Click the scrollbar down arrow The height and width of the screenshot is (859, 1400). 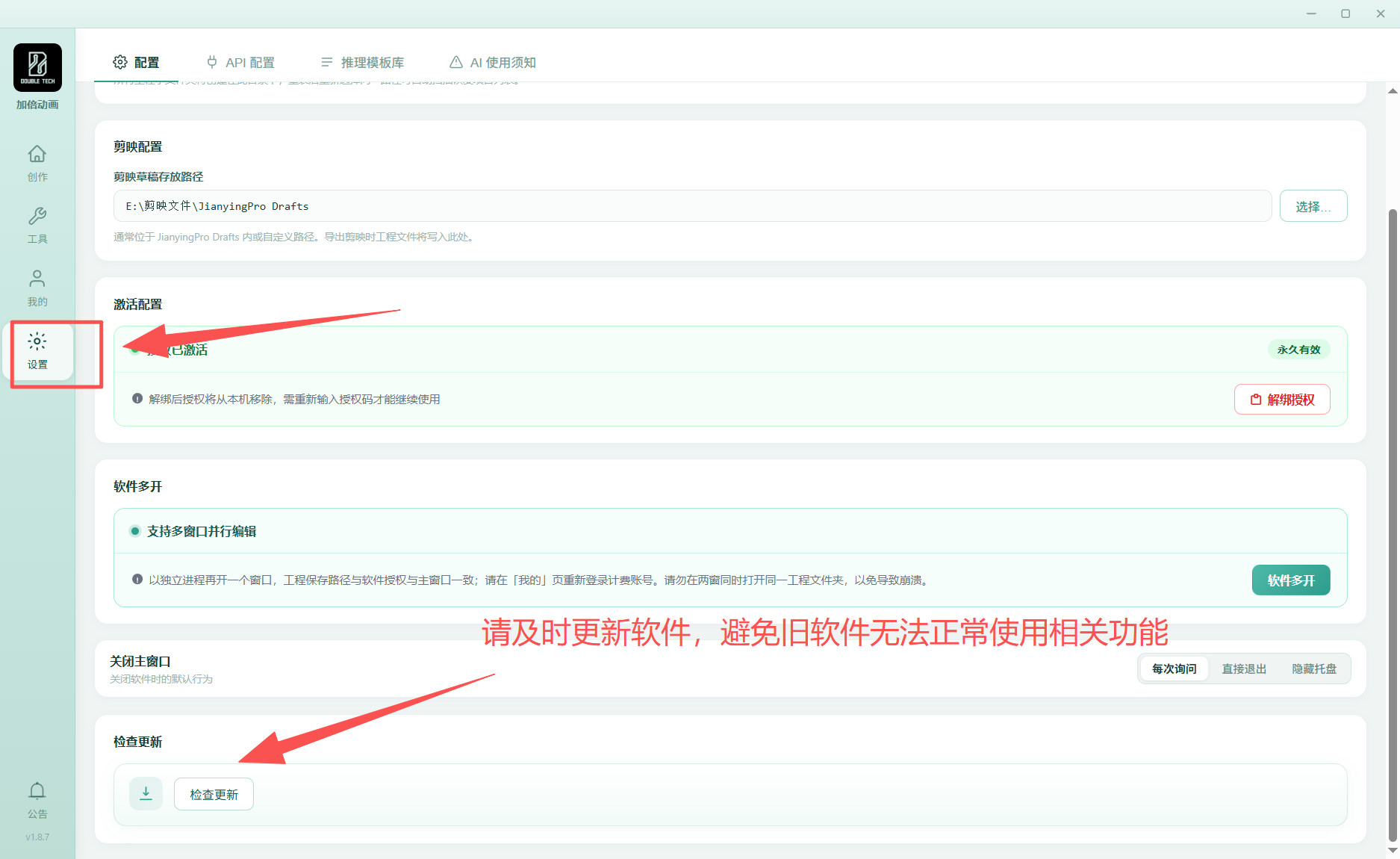click(x=1393, y=851)
